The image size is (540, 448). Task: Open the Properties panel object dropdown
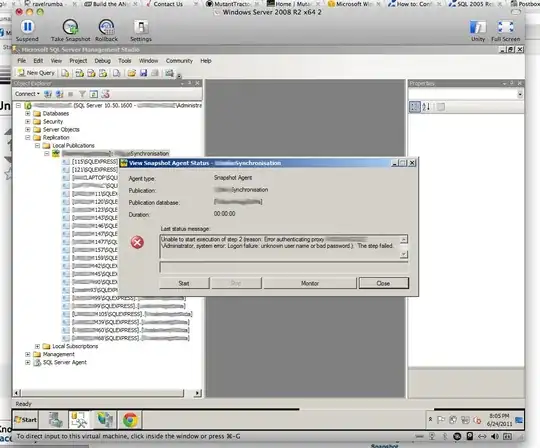520,94
